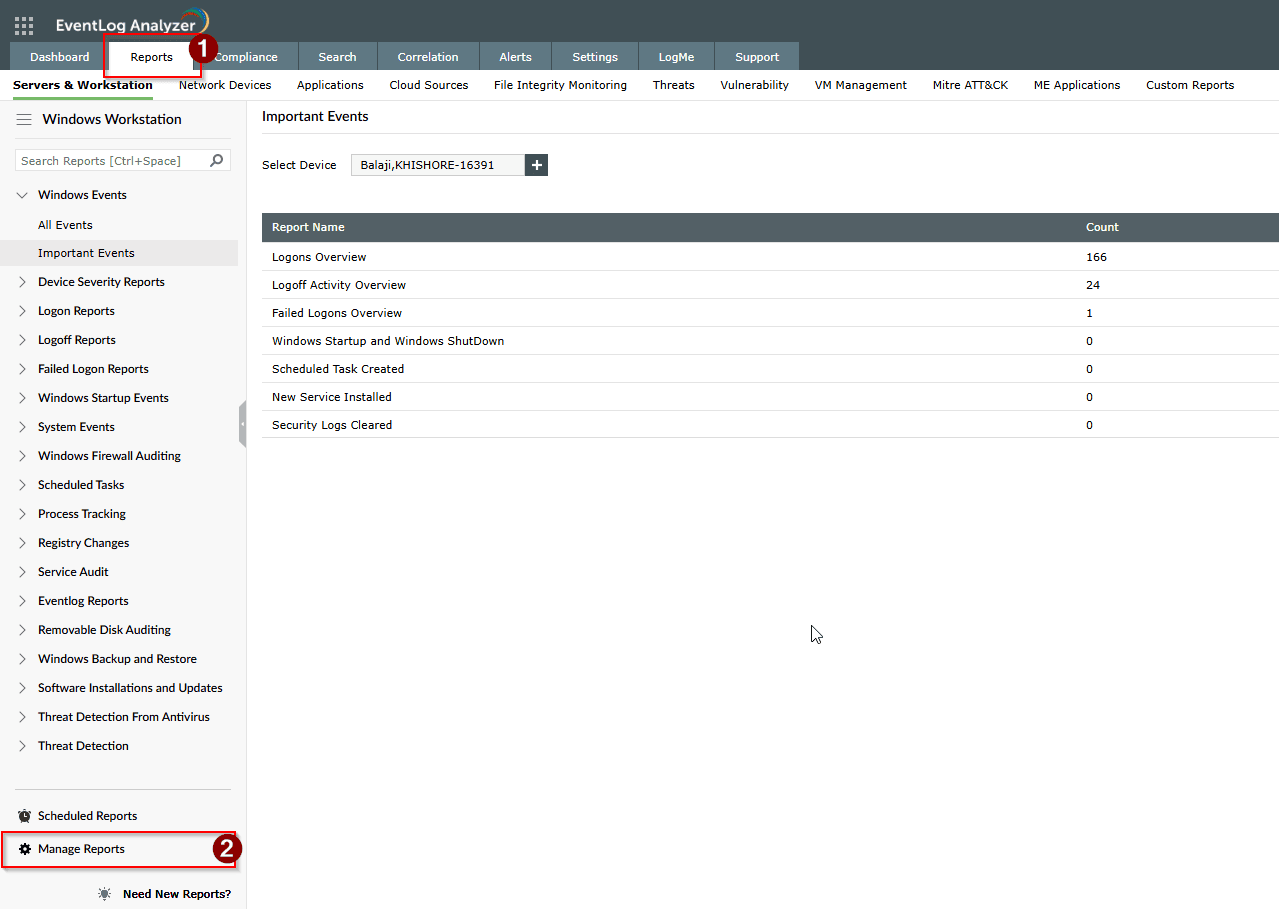Add device with the plus button
Screen dimensions: 1279x909
click(537, 165)
